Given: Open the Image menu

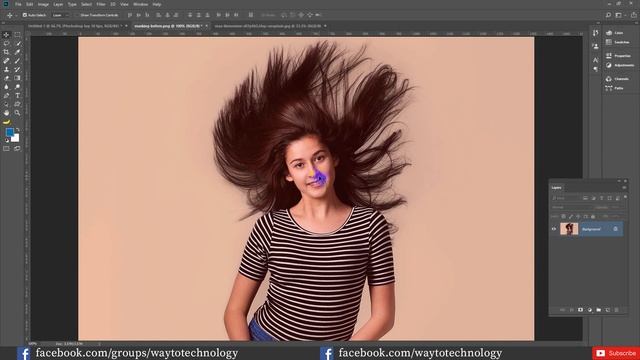Looking at the screenshot, I should tap(43, 4).
